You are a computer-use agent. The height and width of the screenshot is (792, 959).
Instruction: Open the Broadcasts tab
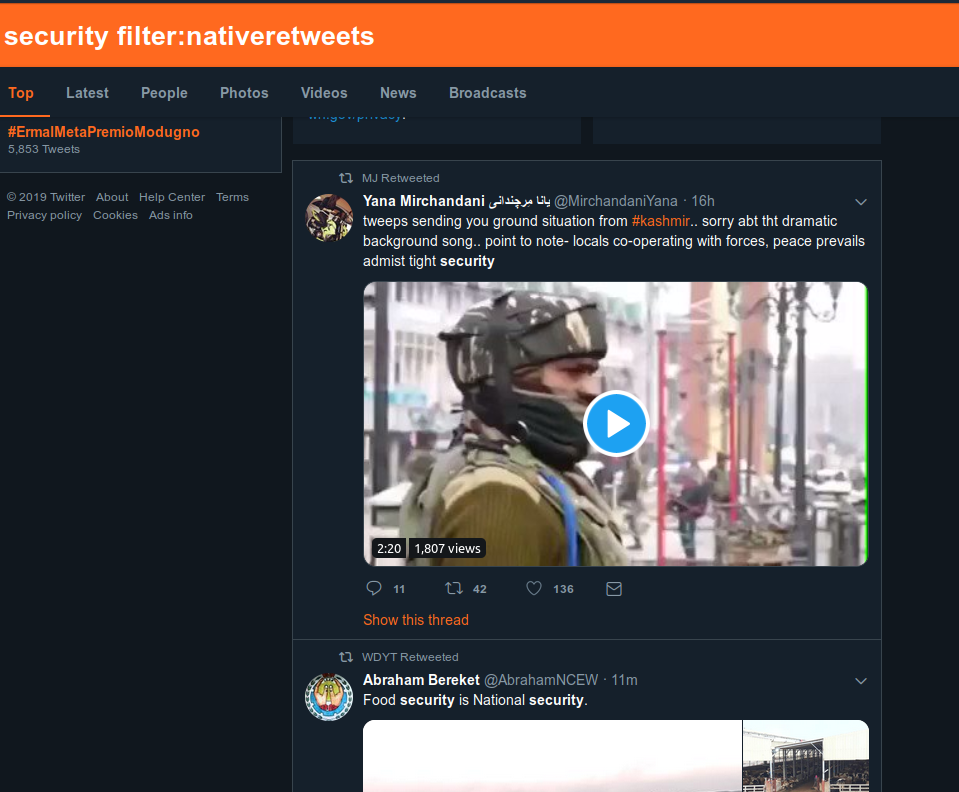point(487,92)
